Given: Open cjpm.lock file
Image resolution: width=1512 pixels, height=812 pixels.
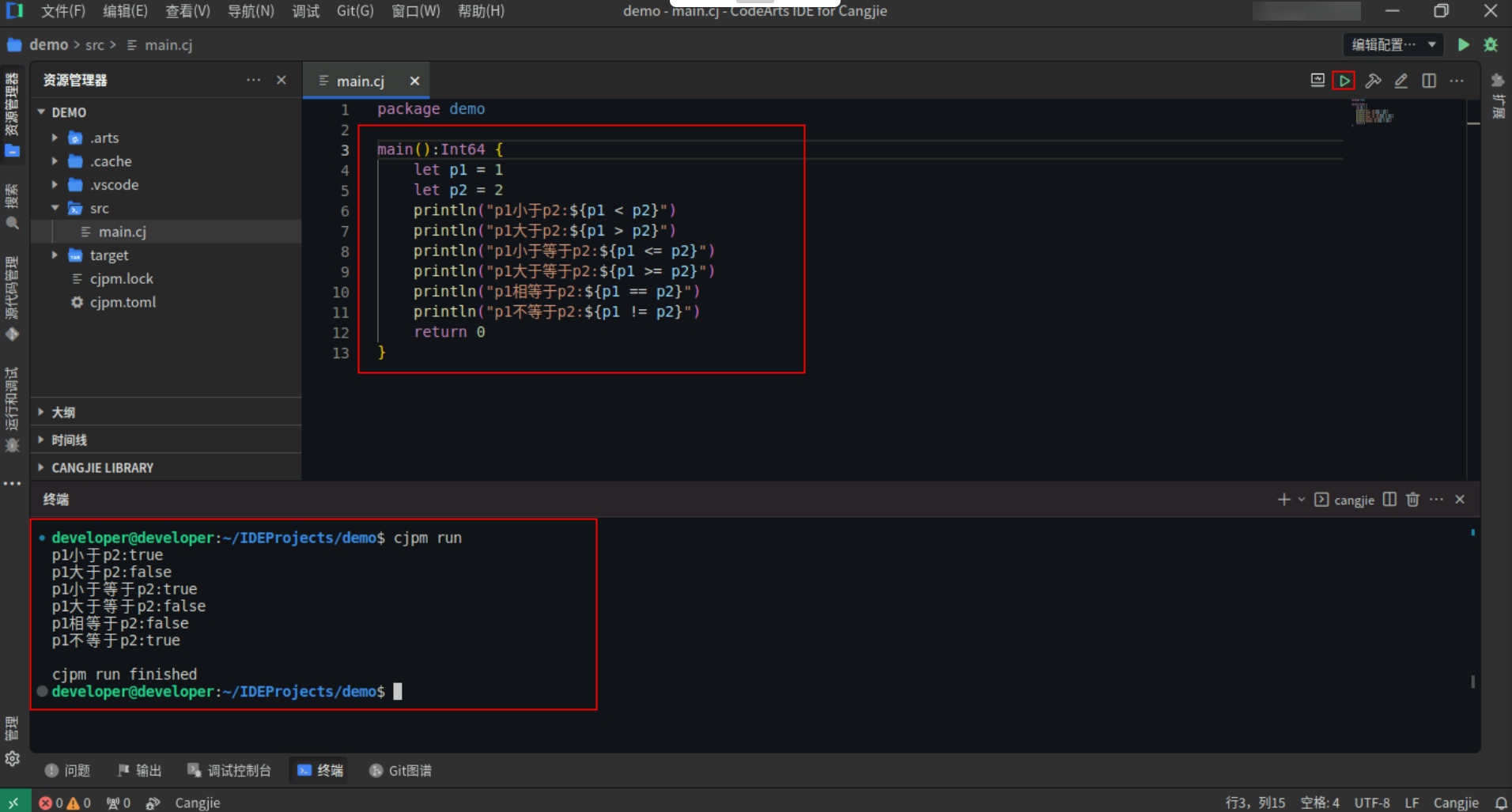Looking at the screenshot, I should pos(122,279).
